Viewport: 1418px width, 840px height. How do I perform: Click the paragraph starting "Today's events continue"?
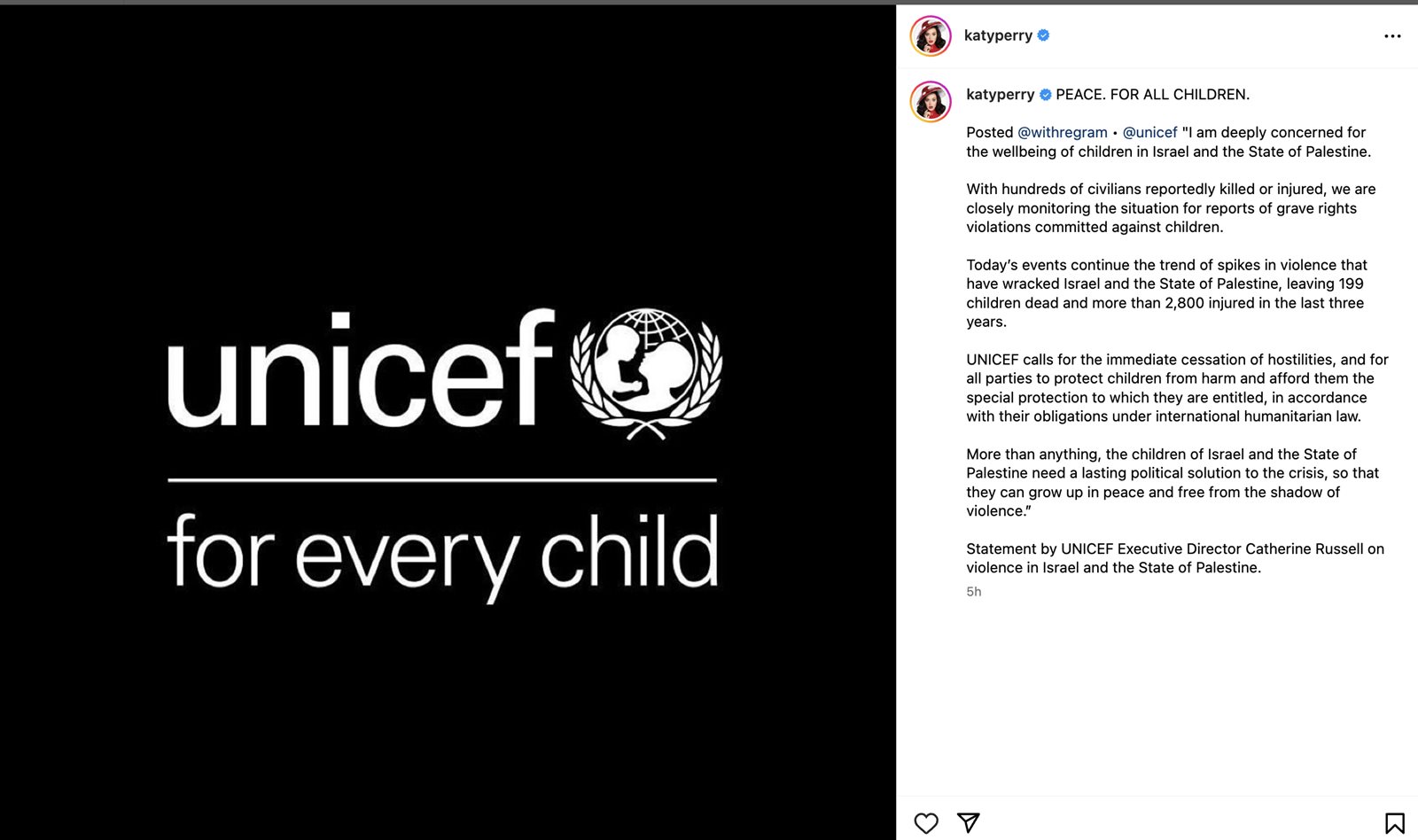click(1166, 293)
